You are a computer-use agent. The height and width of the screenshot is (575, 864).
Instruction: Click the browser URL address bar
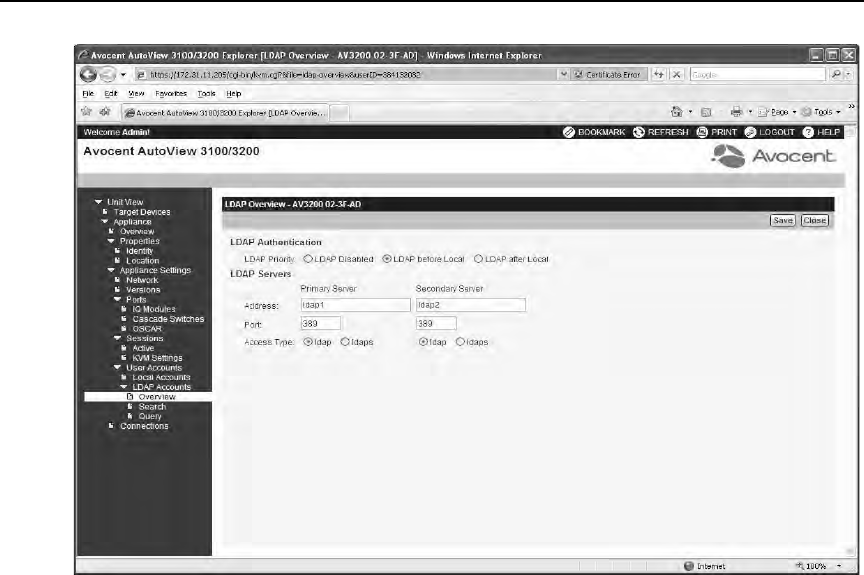click(346, 74)
